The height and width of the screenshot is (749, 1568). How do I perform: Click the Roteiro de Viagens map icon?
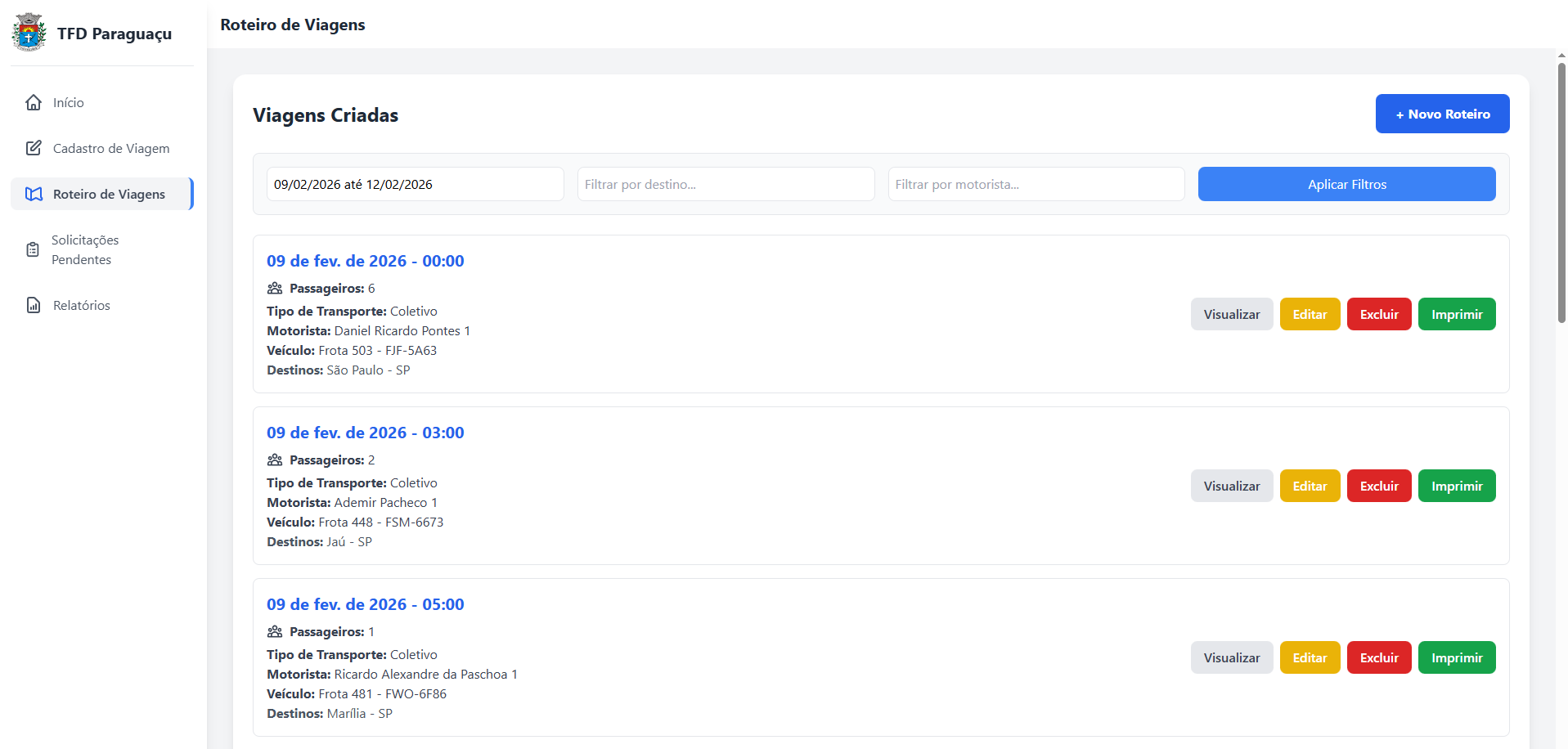[x=34, y=194]
